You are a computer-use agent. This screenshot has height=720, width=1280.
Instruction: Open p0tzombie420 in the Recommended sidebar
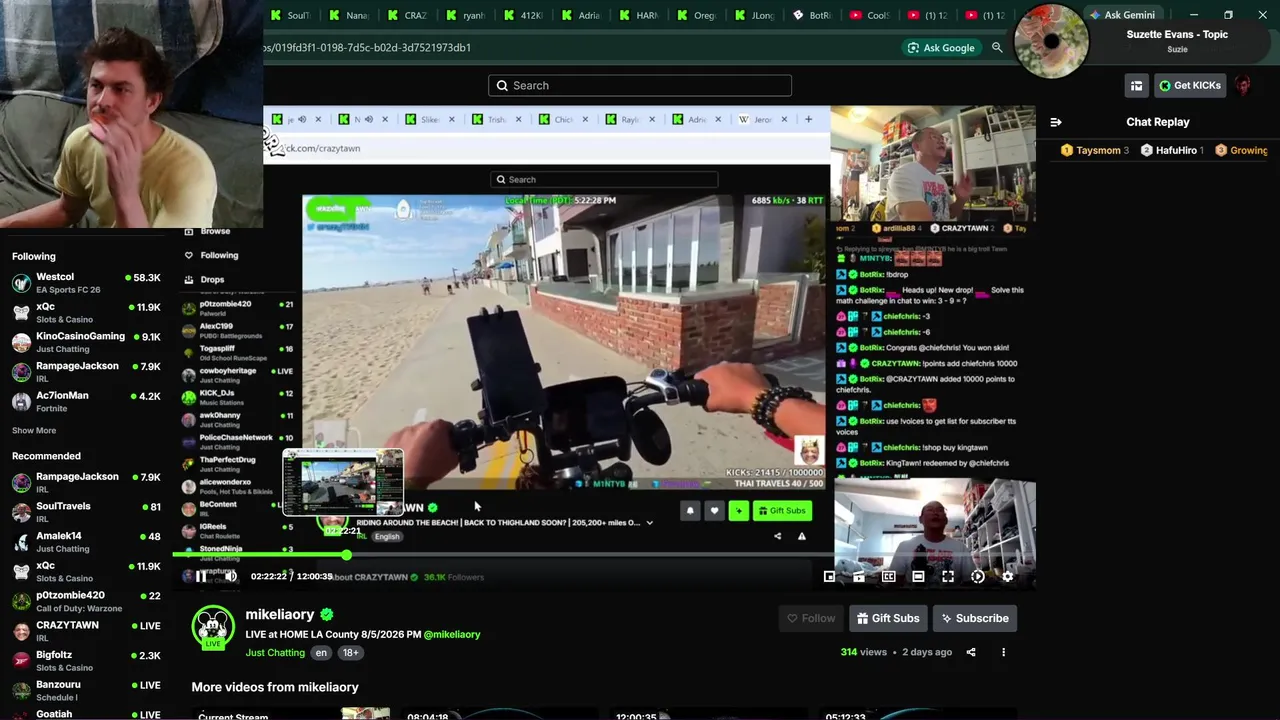pos(86,601)
